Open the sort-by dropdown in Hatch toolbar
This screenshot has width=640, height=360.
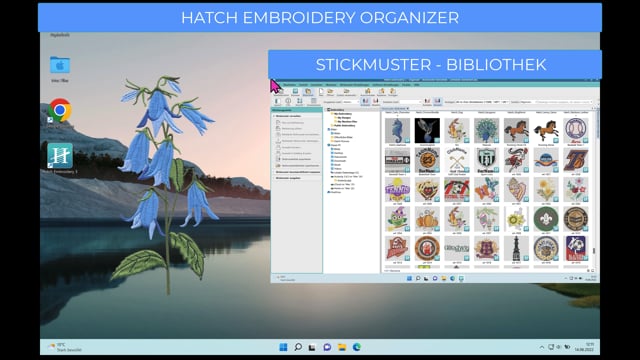[409, 102]
